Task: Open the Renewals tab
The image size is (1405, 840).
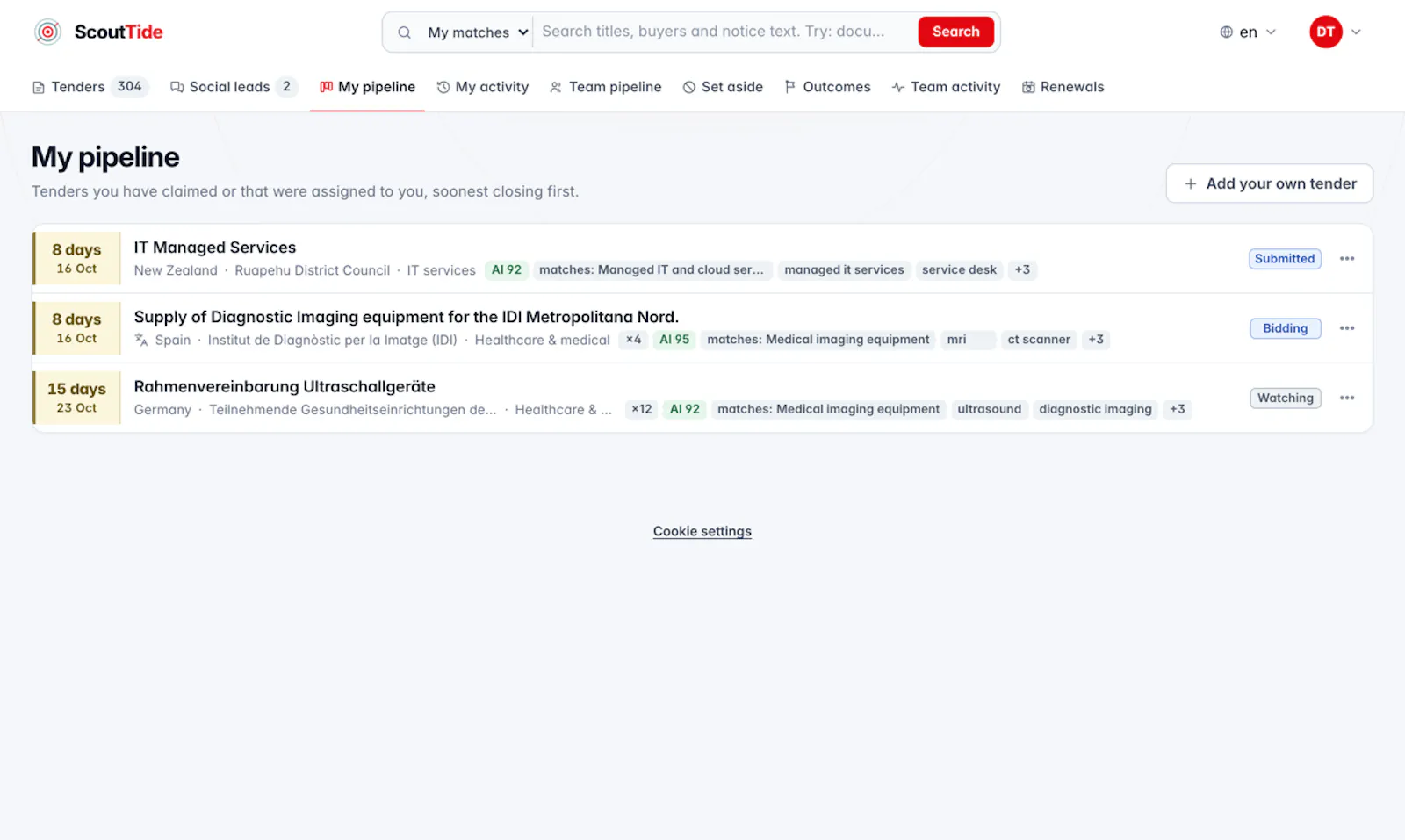Action: [1063, 87]
